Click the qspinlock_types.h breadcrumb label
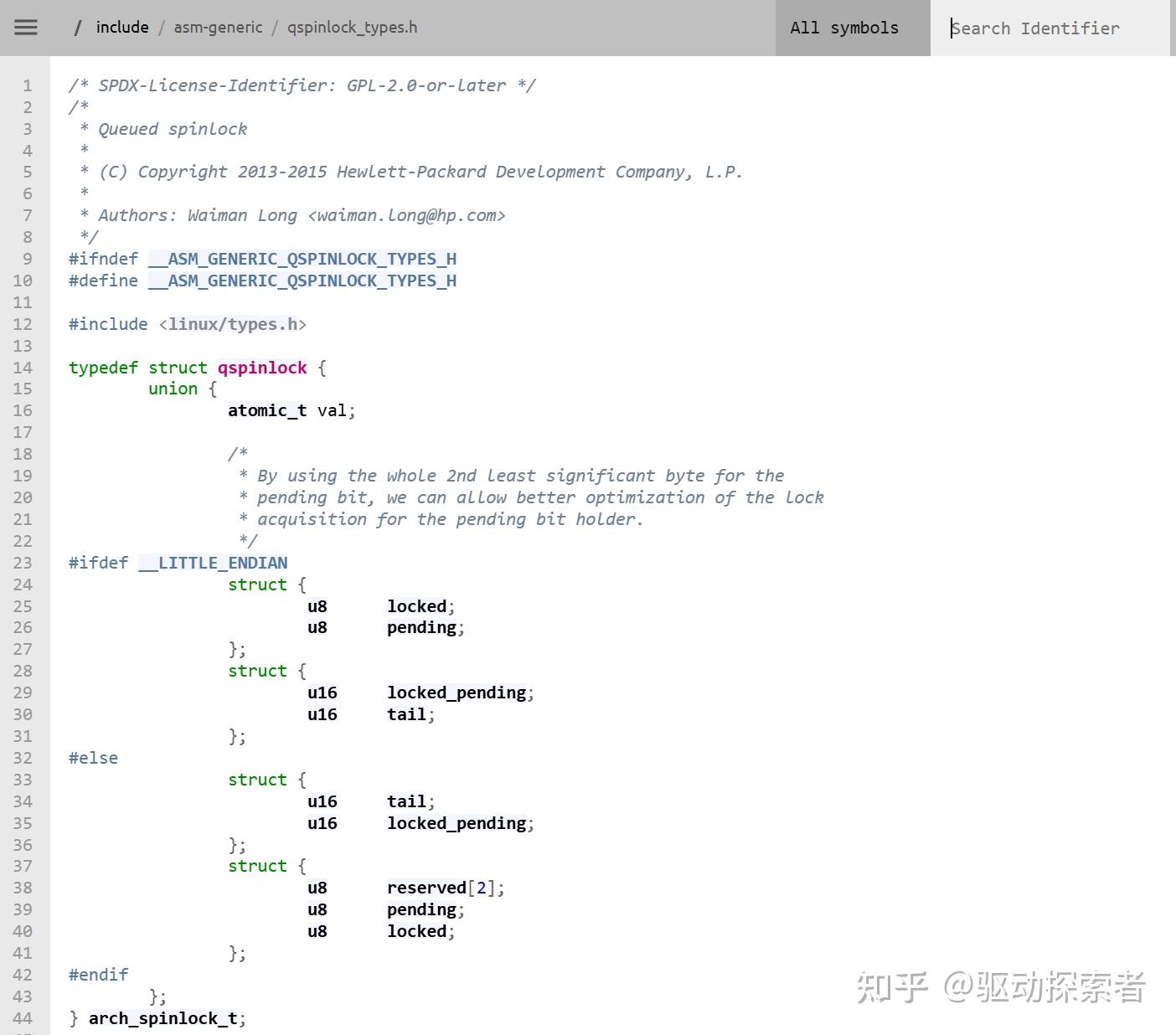The image size is (1176, 1035). tap(352, 27)
